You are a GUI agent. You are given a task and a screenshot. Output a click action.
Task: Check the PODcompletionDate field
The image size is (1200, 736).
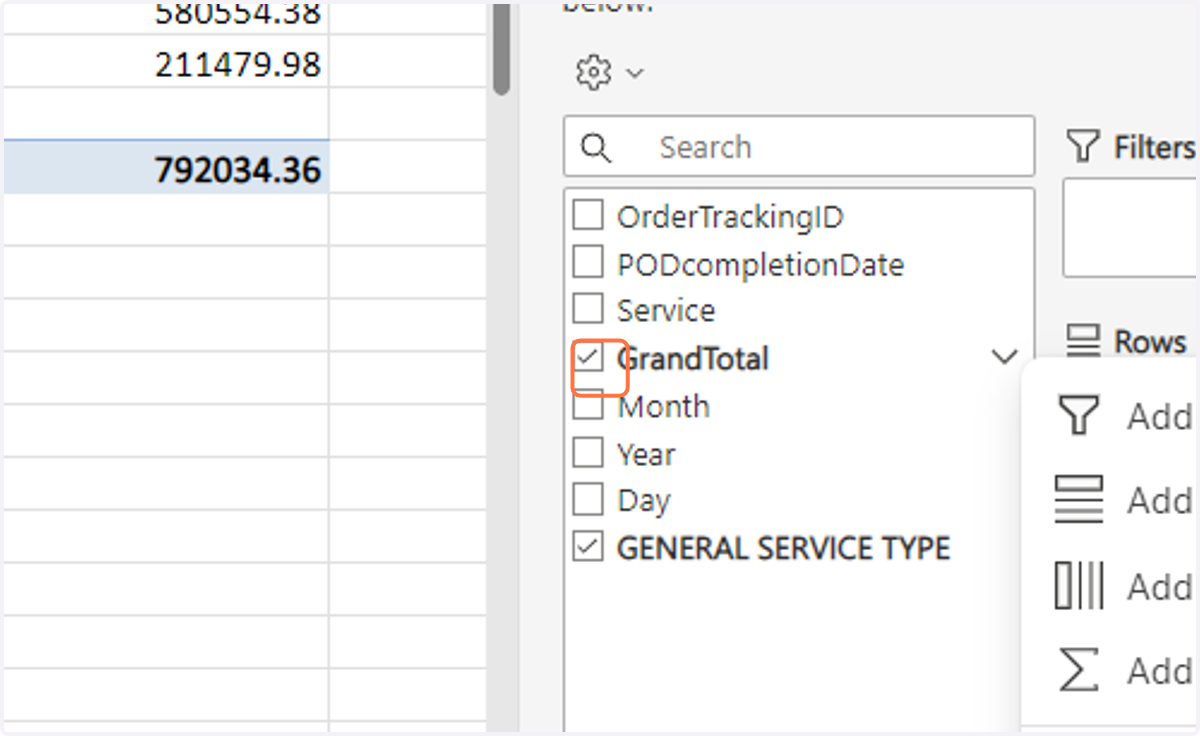point(588,263)
